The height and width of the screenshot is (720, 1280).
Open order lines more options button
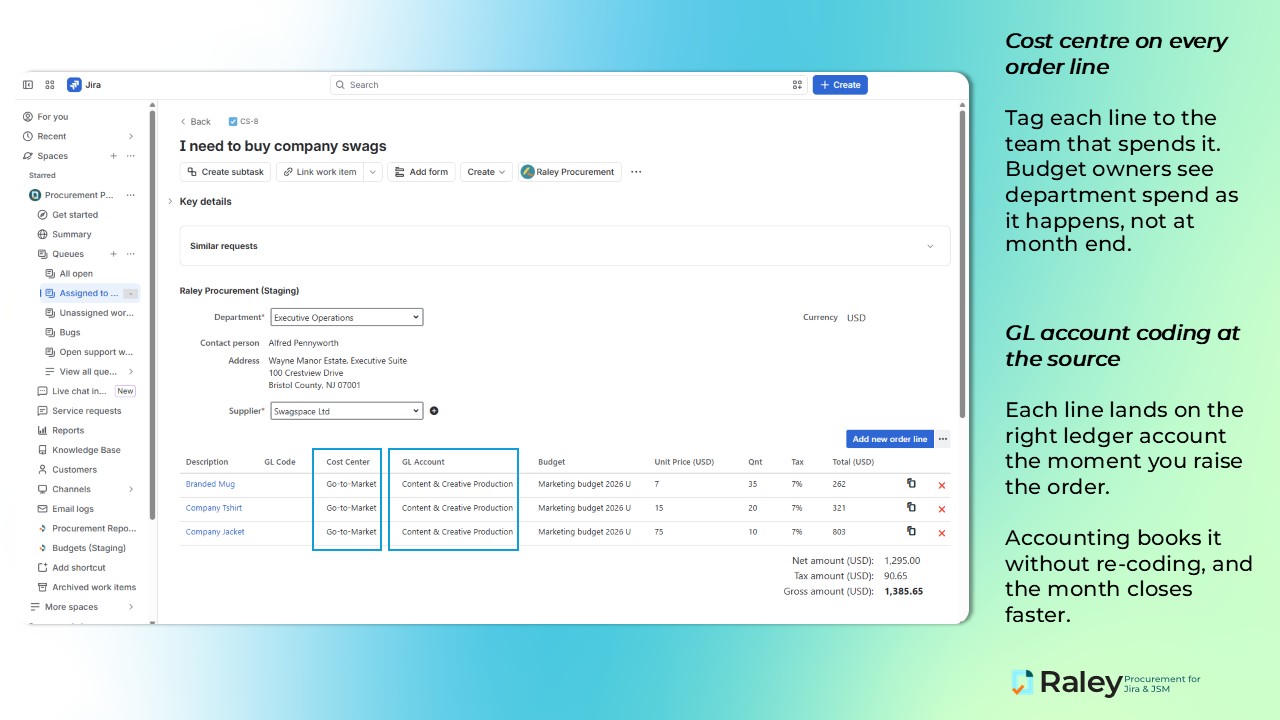[x=943, y=439]
